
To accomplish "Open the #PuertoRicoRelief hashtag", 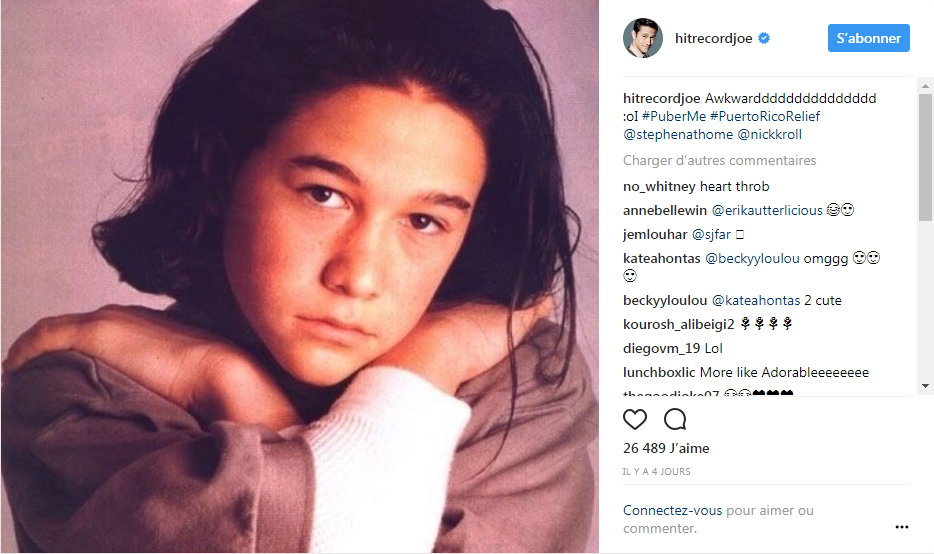I will point(765,116).
